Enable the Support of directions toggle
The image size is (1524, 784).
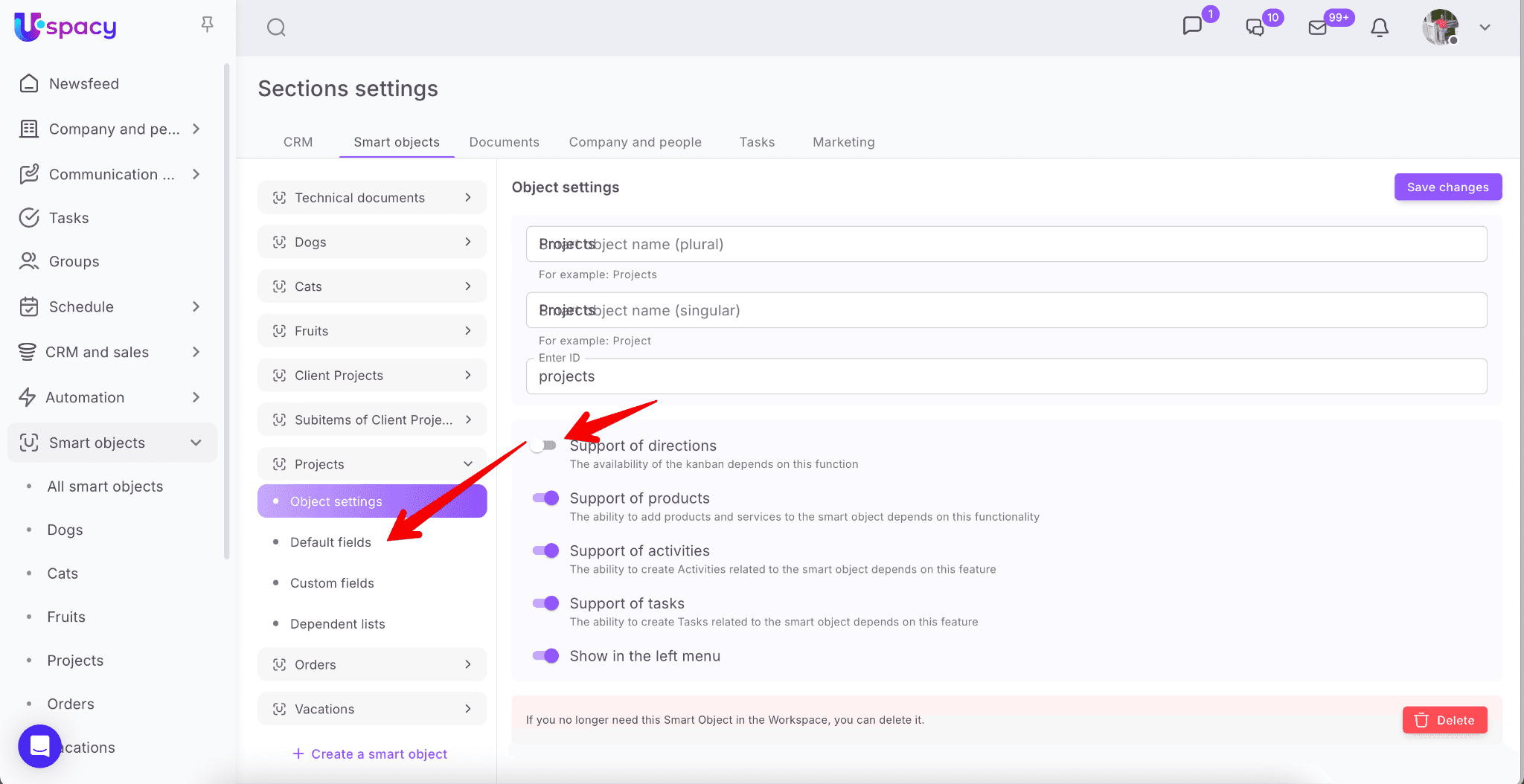pos(545,446)
